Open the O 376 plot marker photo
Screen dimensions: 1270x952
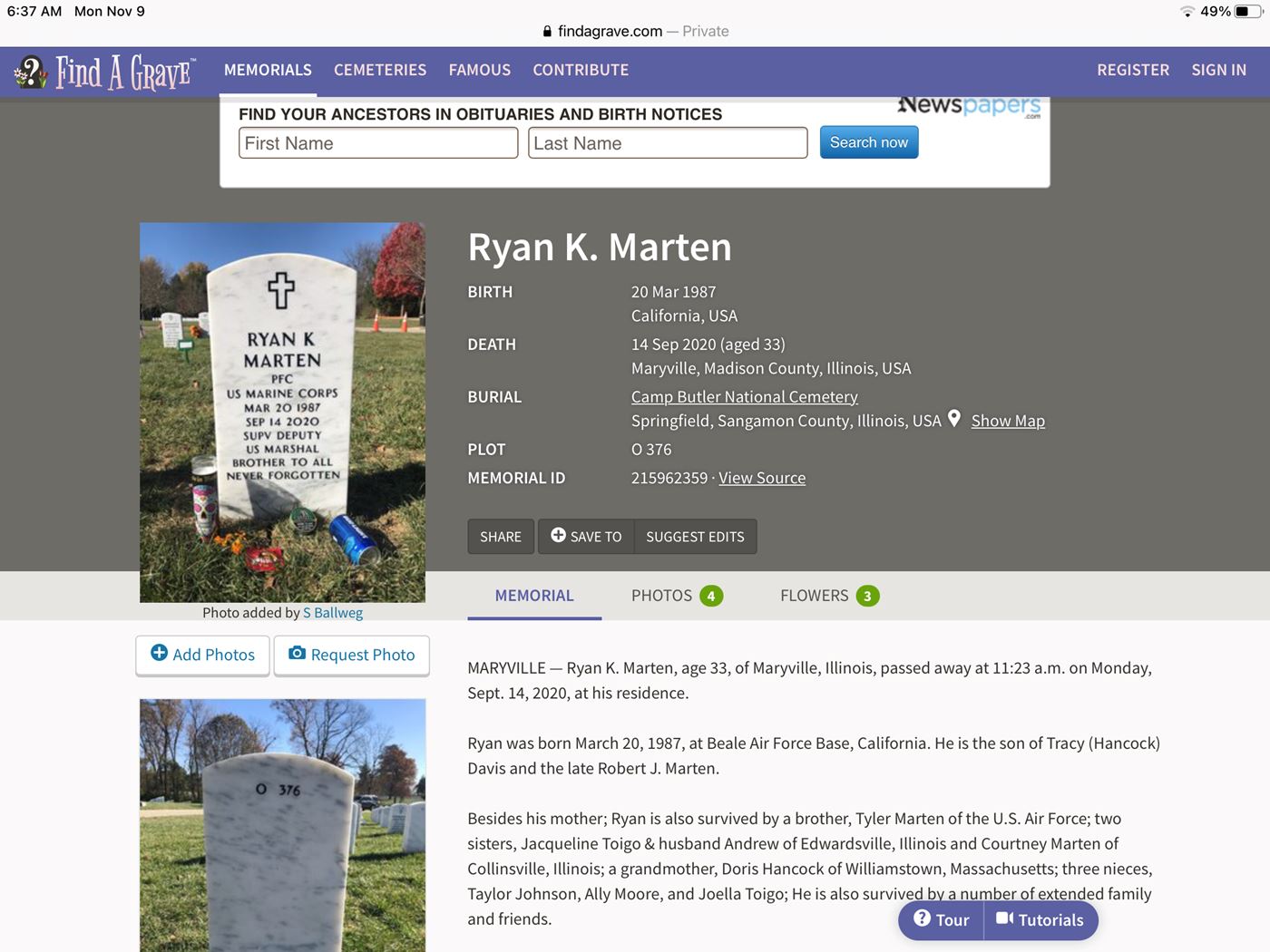click(282, 825)
